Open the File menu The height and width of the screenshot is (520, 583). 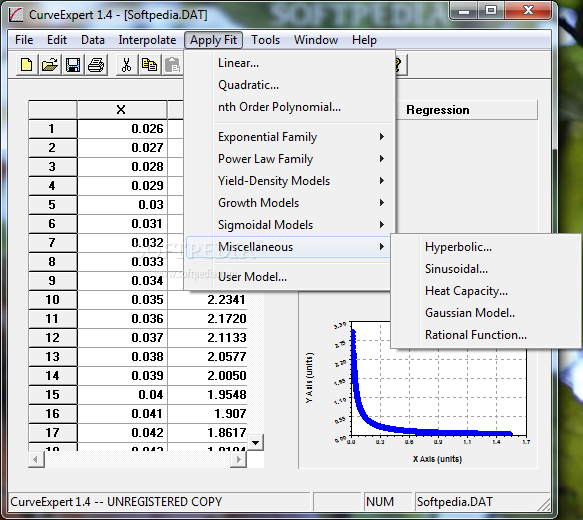click(24, 40)
